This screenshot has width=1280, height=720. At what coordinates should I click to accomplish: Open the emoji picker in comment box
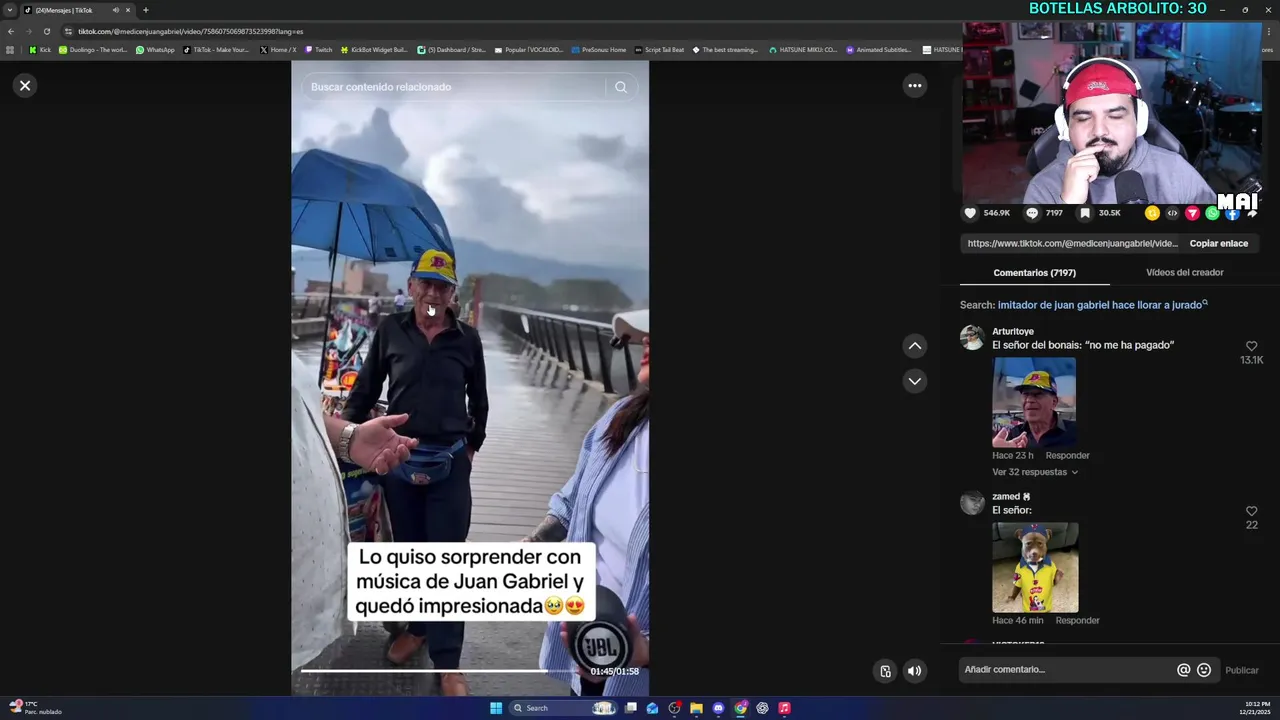(1204, 670)
